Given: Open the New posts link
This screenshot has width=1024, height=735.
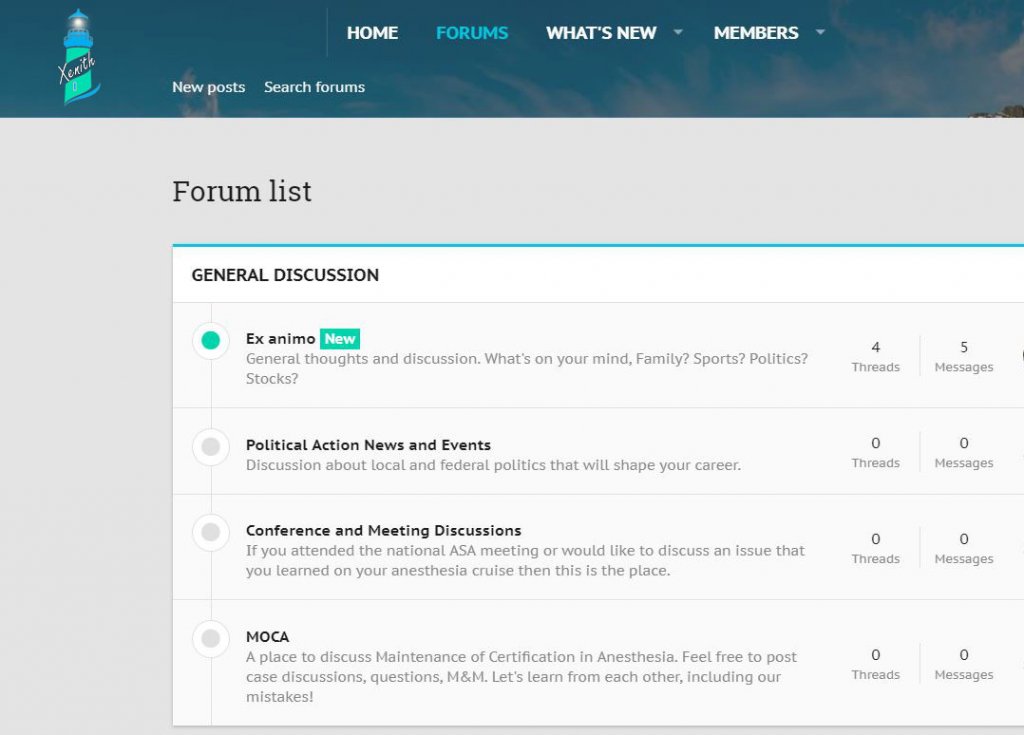Looking at the screenshot, I should click(208, 87).
